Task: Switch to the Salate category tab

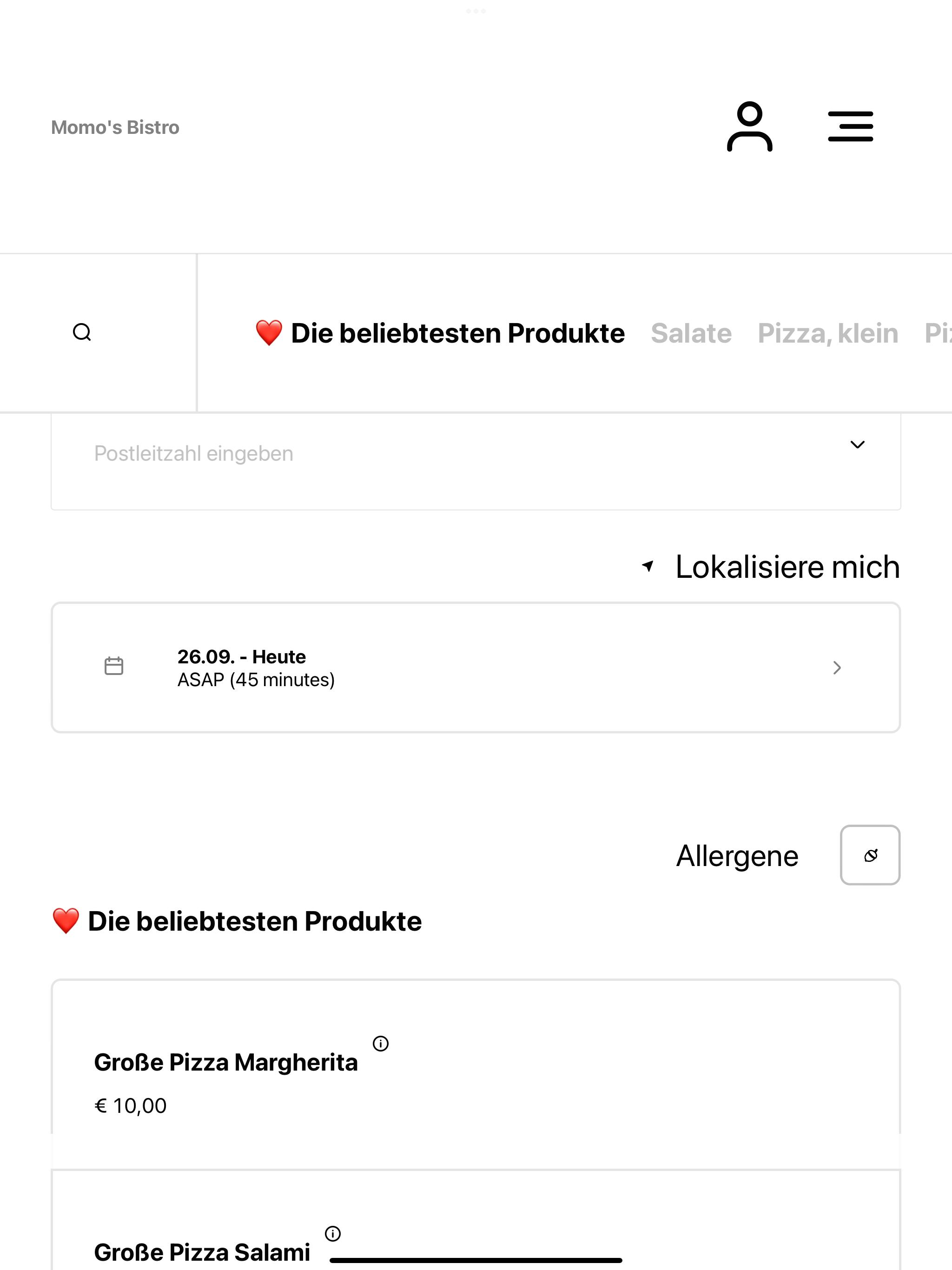Action: click(691, 334)
